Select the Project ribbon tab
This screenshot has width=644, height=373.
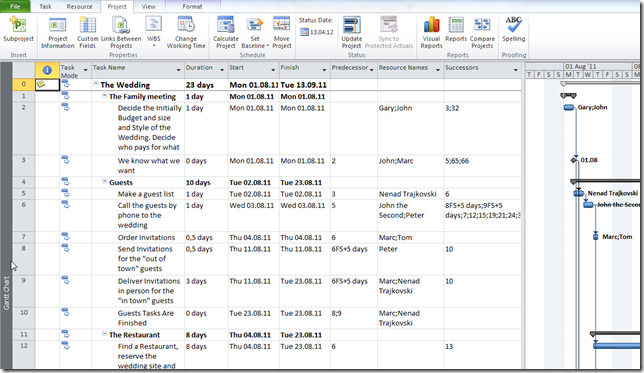click(x=117, y=7)
